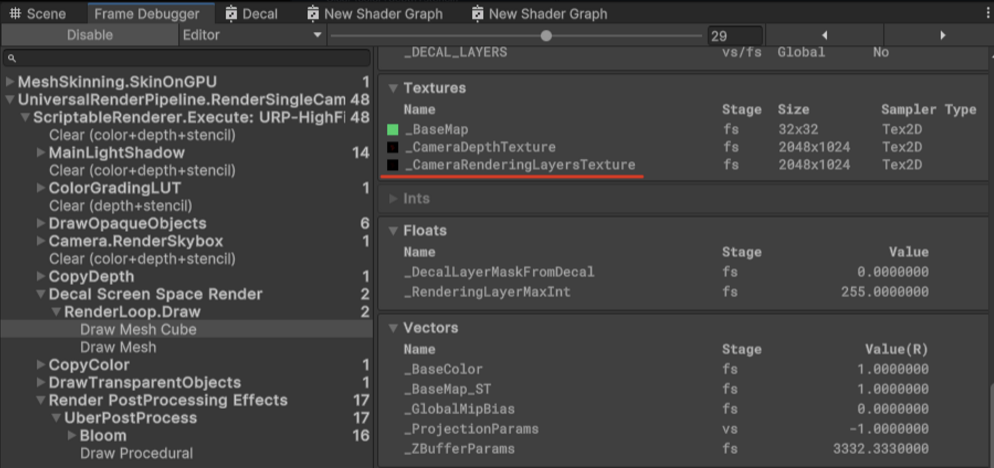Collapse Decal Screen Space Render node

point(41,294)
